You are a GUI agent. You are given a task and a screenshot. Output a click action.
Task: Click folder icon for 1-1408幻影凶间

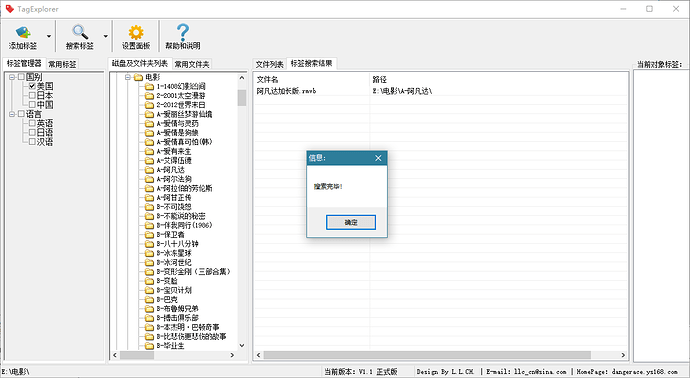tap(150, 87)
